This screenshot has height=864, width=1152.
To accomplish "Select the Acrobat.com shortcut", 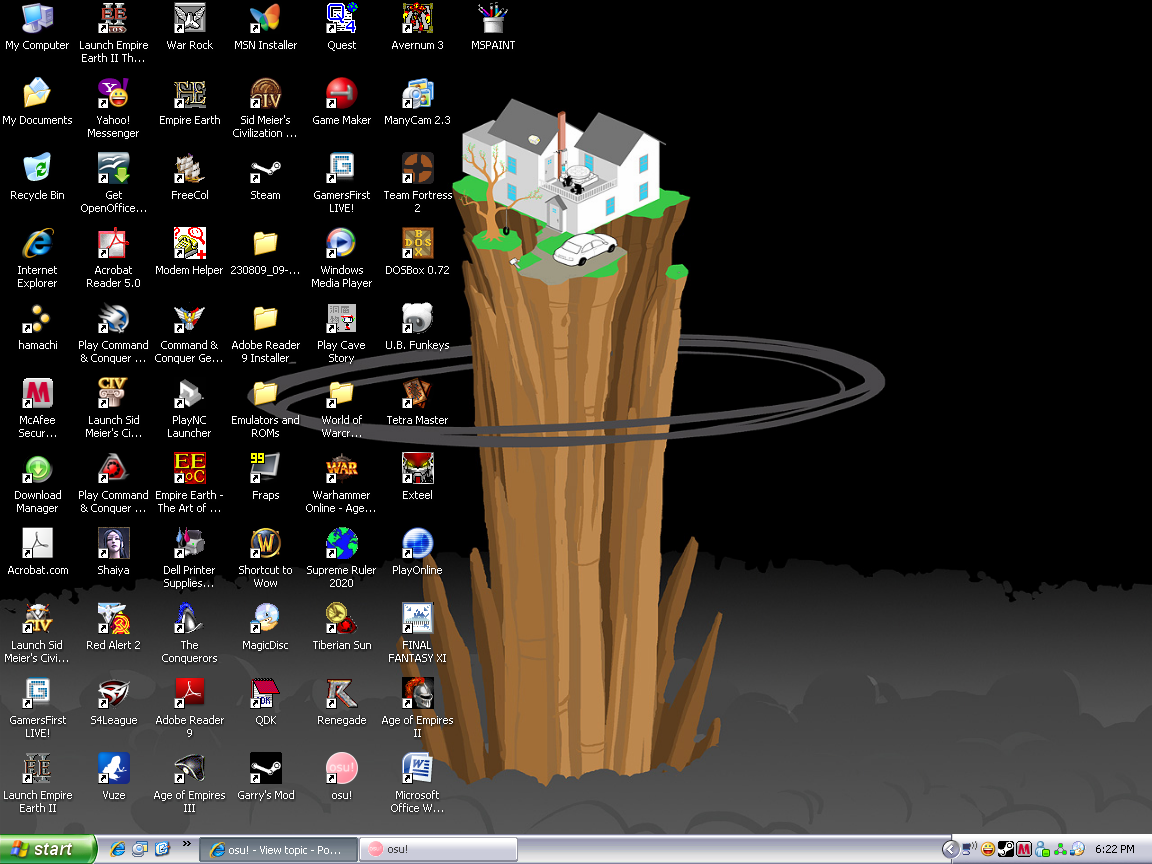I will (37, 552).
